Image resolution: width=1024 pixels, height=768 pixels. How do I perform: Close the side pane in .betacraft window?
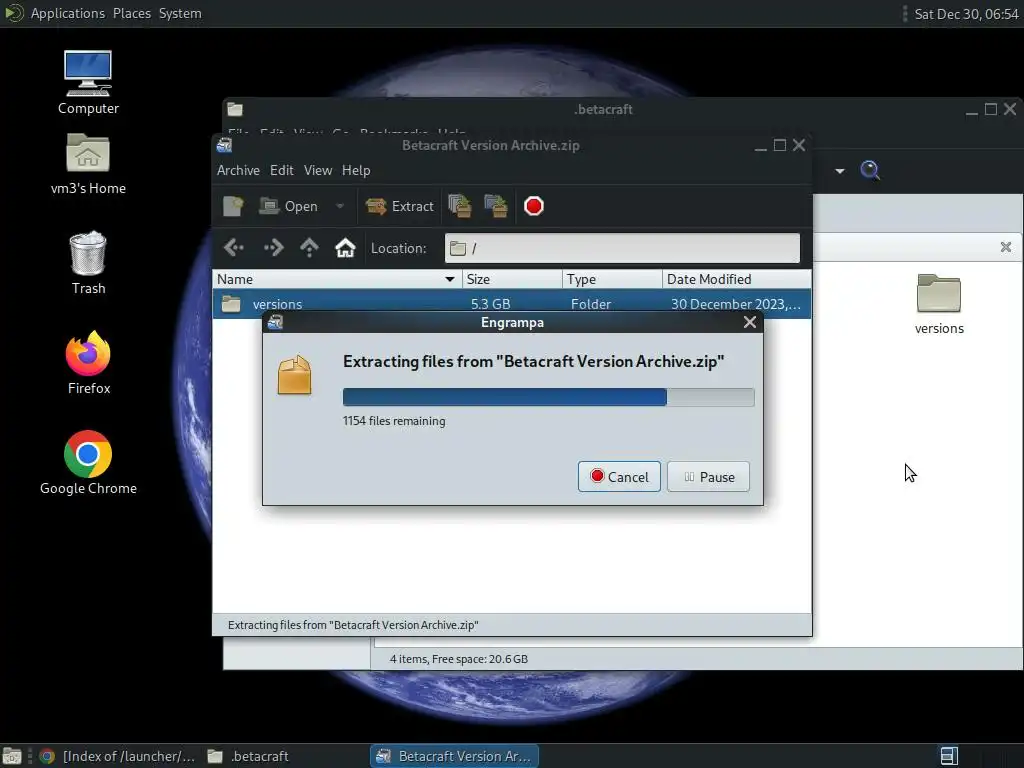coord(1006,247)
